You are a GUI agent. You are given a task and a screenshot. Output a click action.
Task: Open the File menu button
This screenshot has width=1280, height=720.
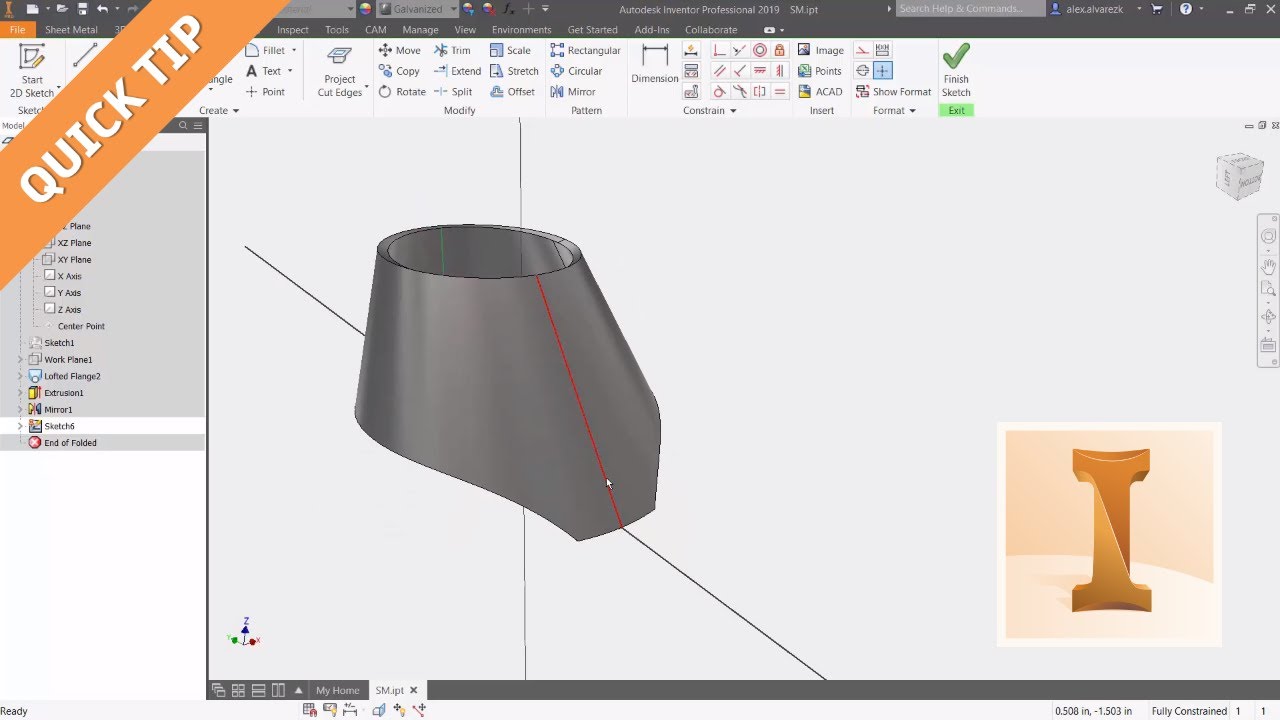17,30
